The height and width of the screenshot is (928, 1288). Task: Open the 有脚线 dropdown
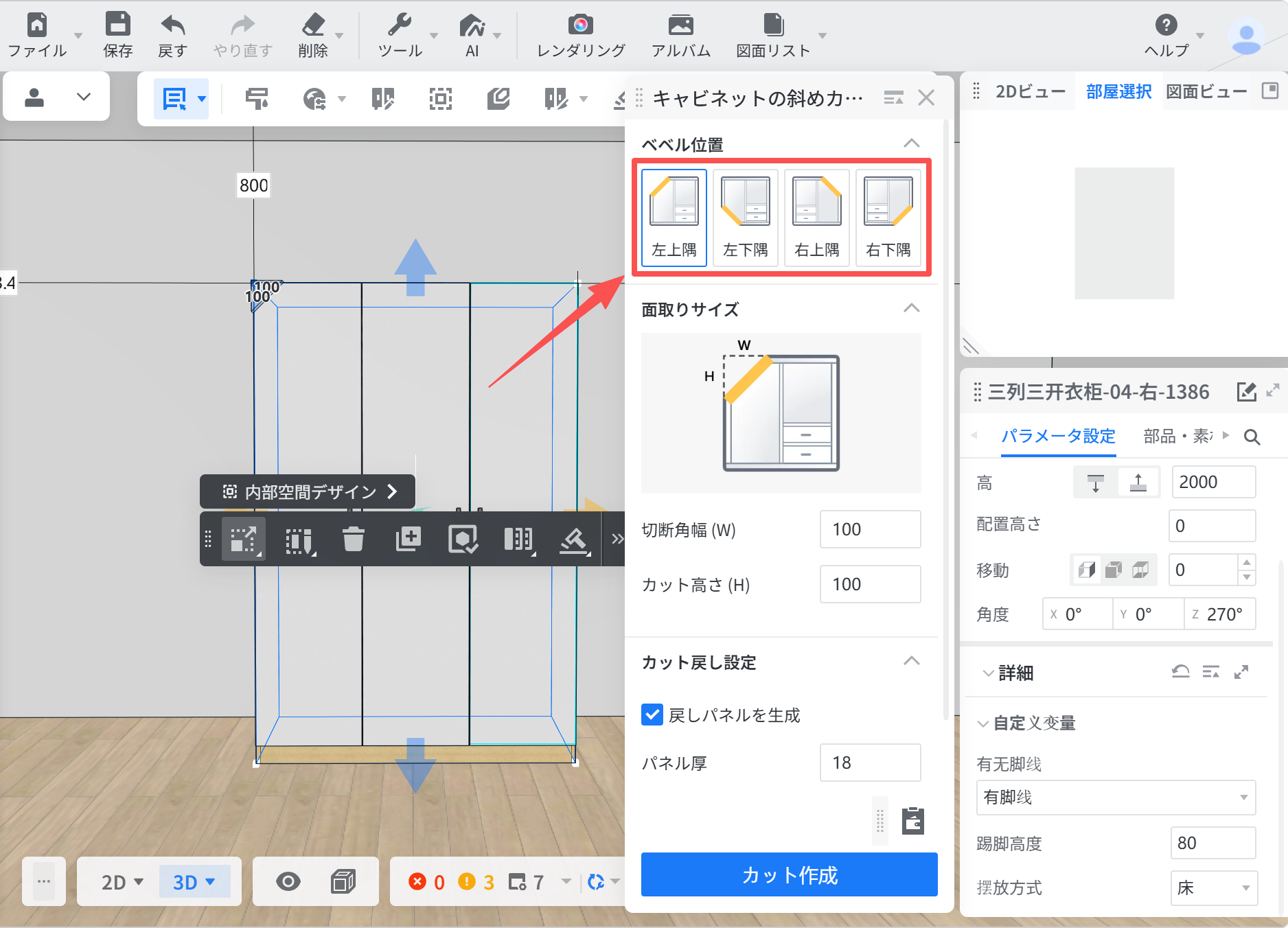pos(1116,797)
